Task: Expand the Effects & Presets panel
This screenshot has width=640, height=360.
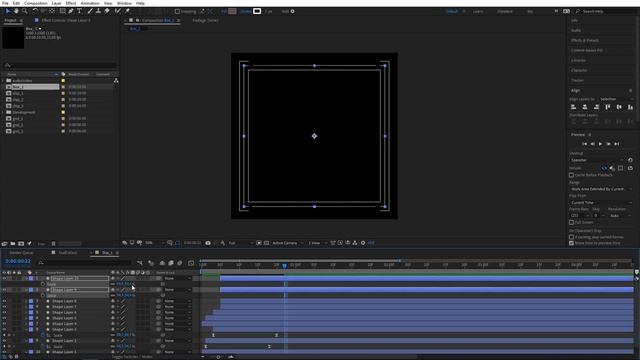Action: point(585,40)
